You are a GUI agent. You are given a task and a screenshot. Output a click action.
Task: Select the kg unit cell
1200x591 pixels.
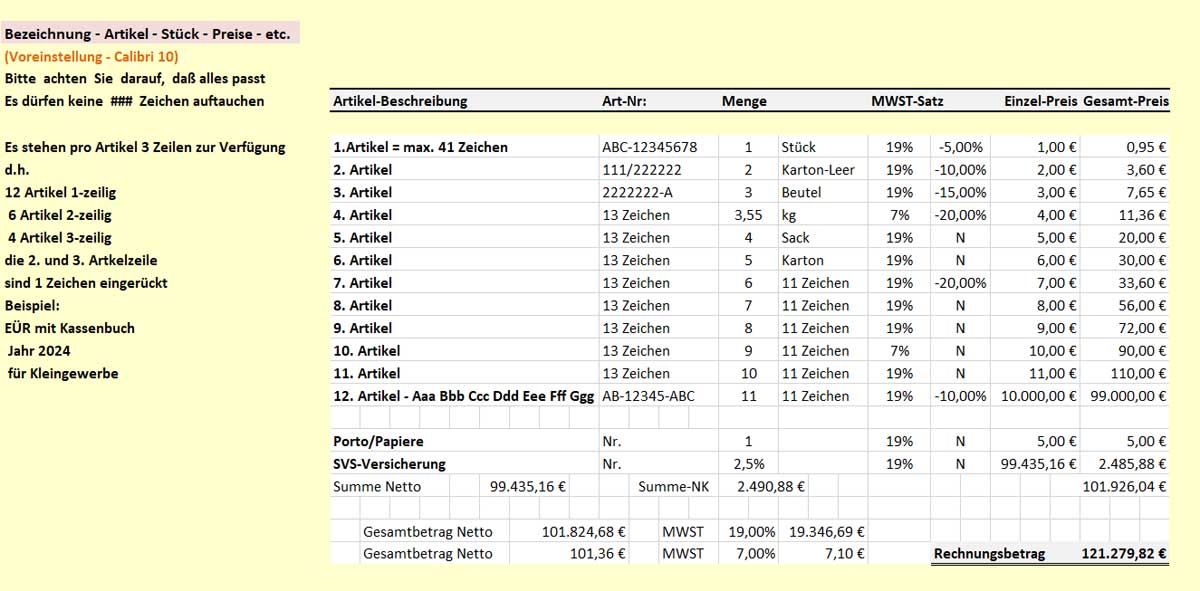pyautogui.click(x=790, y=215)
